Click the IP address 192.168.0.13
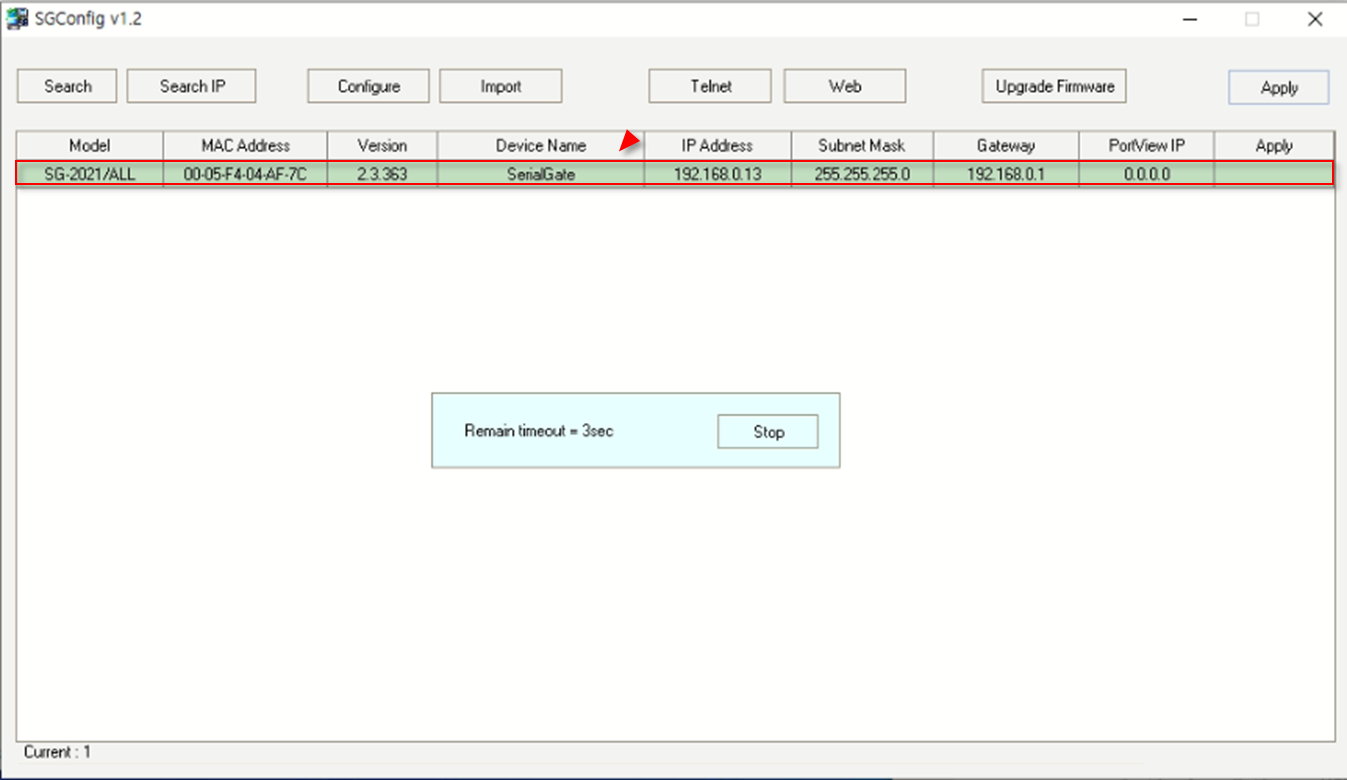 click(x=717, y=174)
